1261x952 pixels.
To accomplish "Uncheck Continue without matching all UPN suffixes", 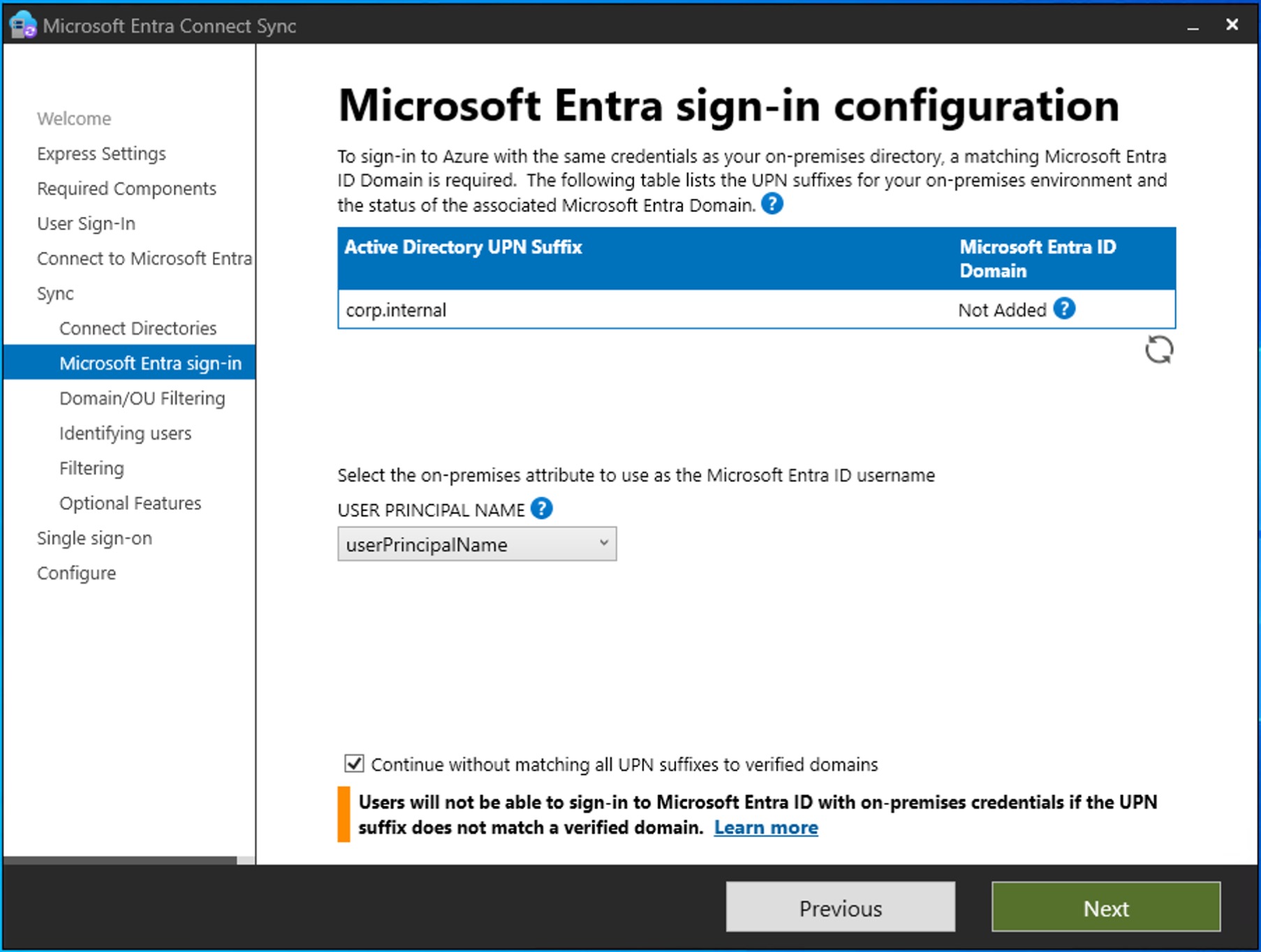I will (x=353, y=764).
